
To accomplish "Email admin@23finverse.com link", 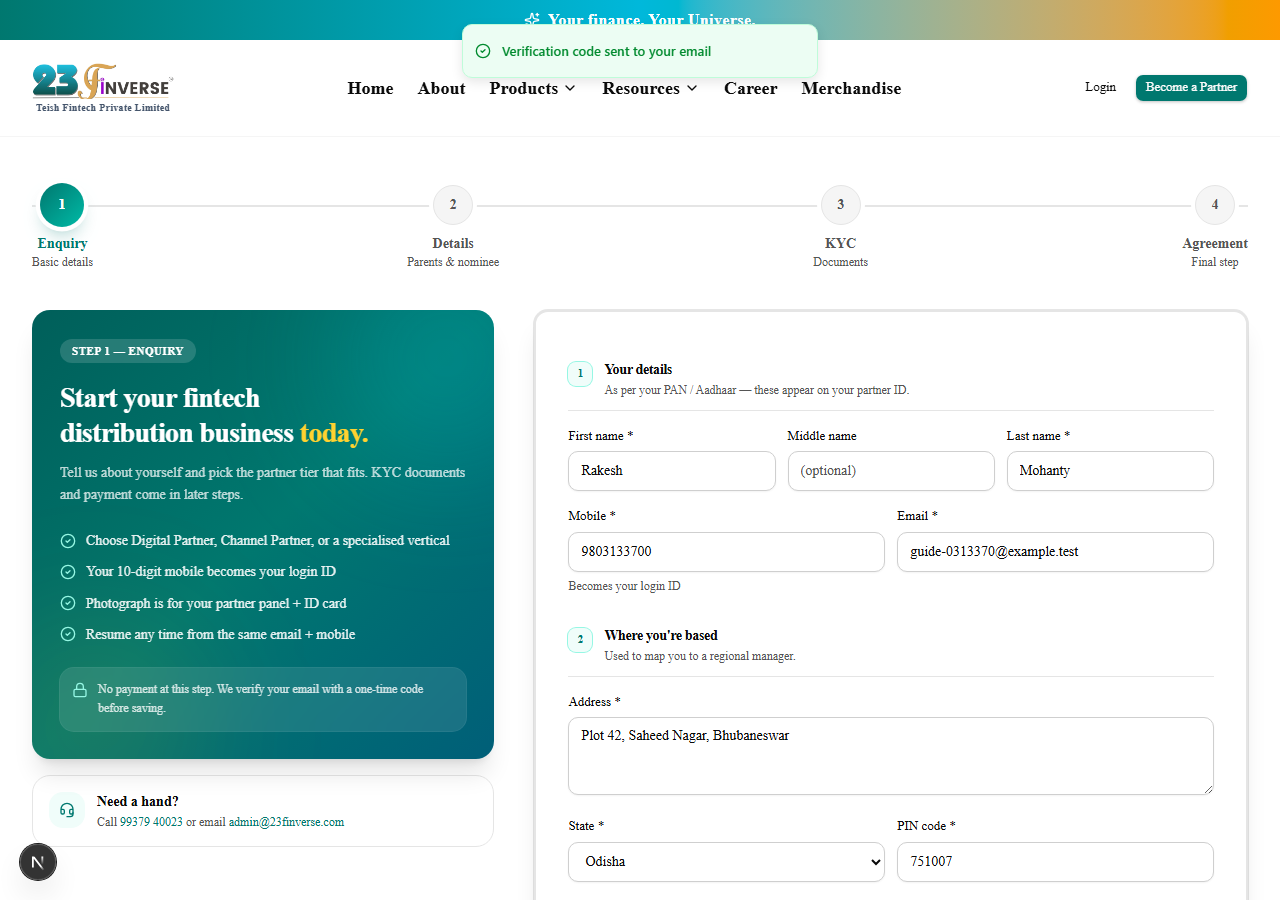I will pyautogui.click(x=286, y=822).
